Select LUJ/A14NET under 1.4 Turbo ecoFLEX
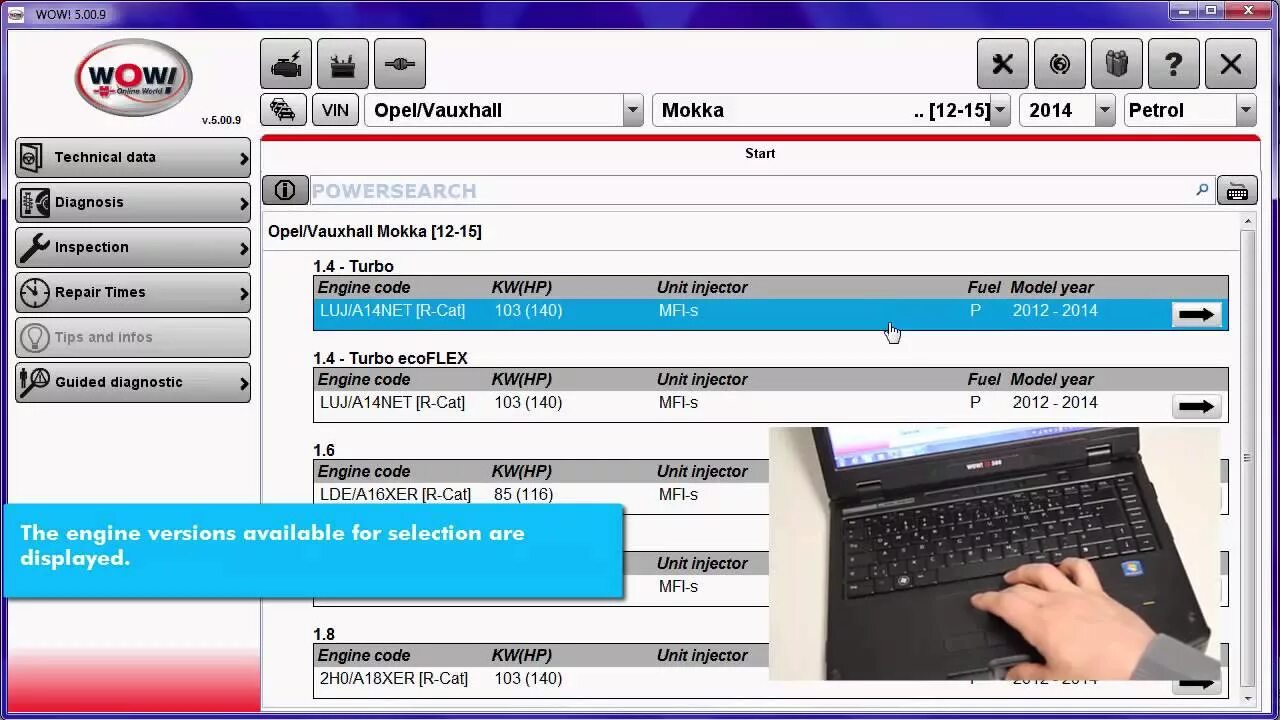Image resolution: width=1280 pixels, height=720 pixels. (x=770, y=405)
